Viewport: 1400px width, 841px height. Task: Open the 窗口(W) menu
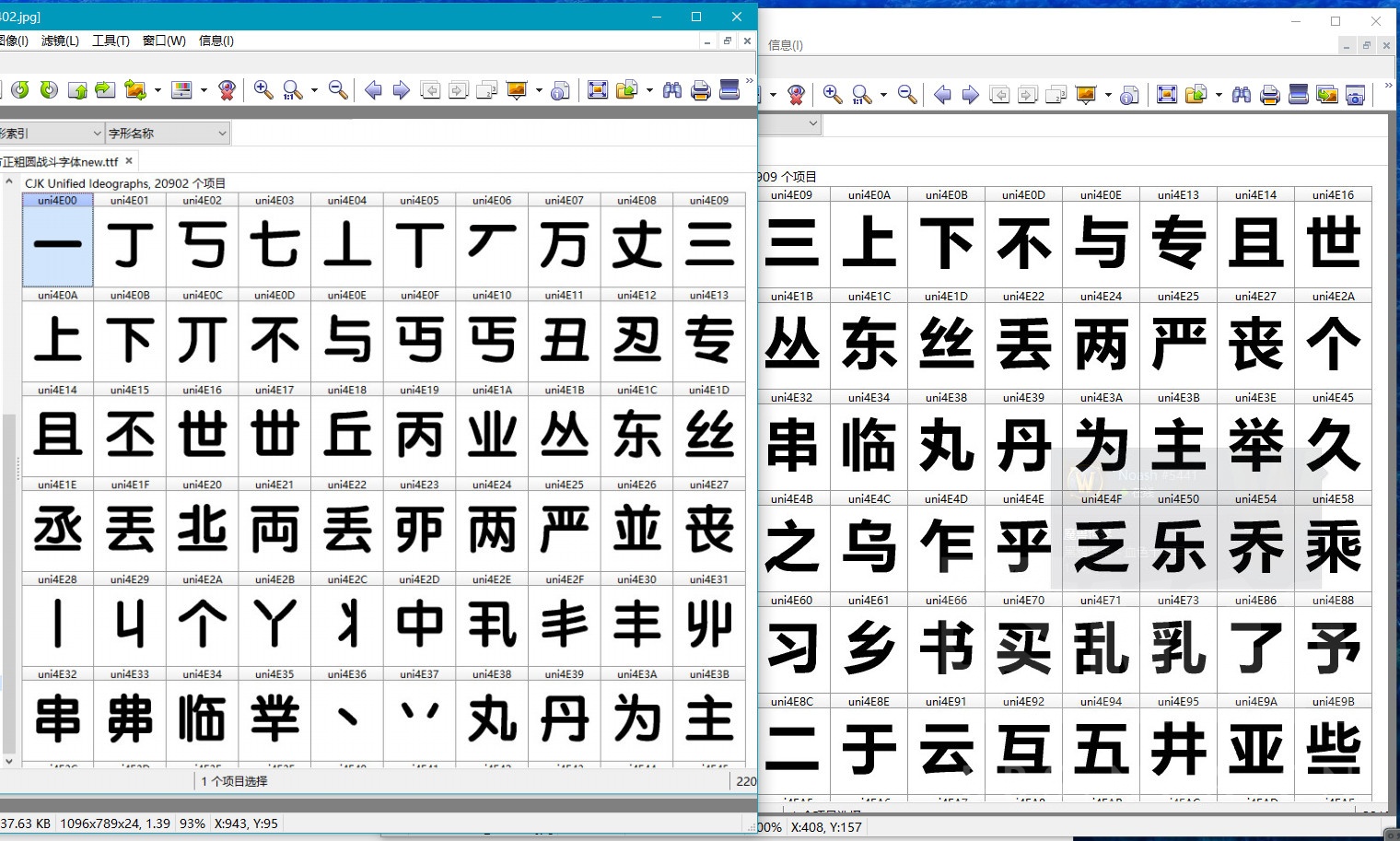pyautogui.click(x=163, y=41)
